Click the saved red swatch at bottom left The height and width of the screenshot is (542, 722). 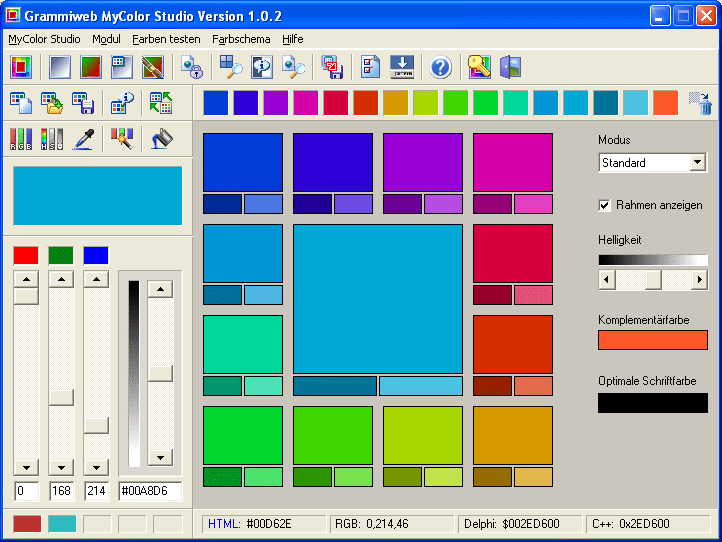[x=27, y=524]
